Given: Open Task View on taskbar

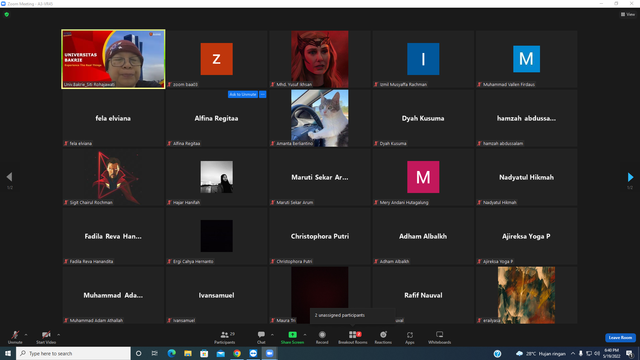Looking at the screenshot, I should (x=155, y=353).
